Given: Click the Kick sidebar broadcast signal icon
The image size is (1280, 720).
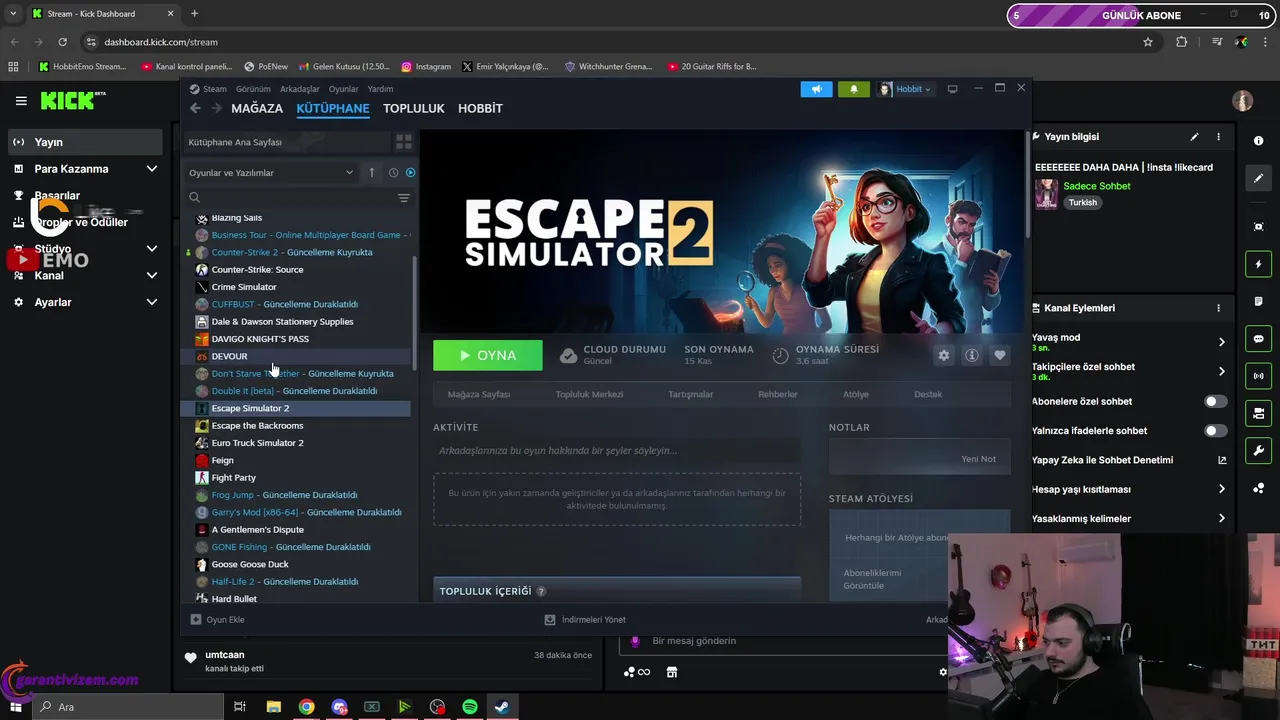Looking at the screenshot, I should (x=1259, y=376).
